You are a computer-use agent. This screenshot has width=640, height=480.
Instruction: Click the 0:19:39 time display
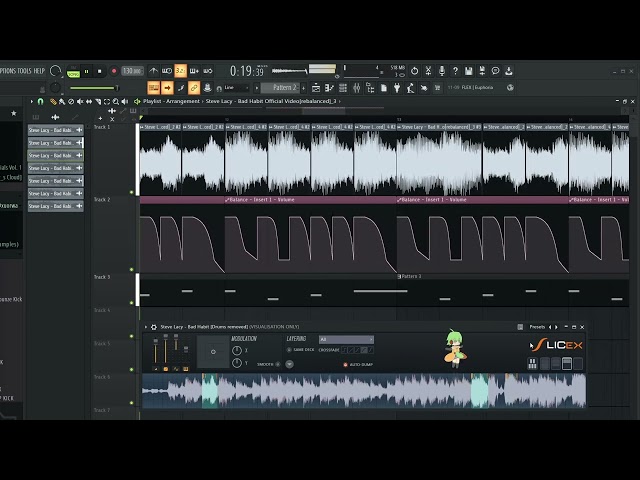coord(247,71)
